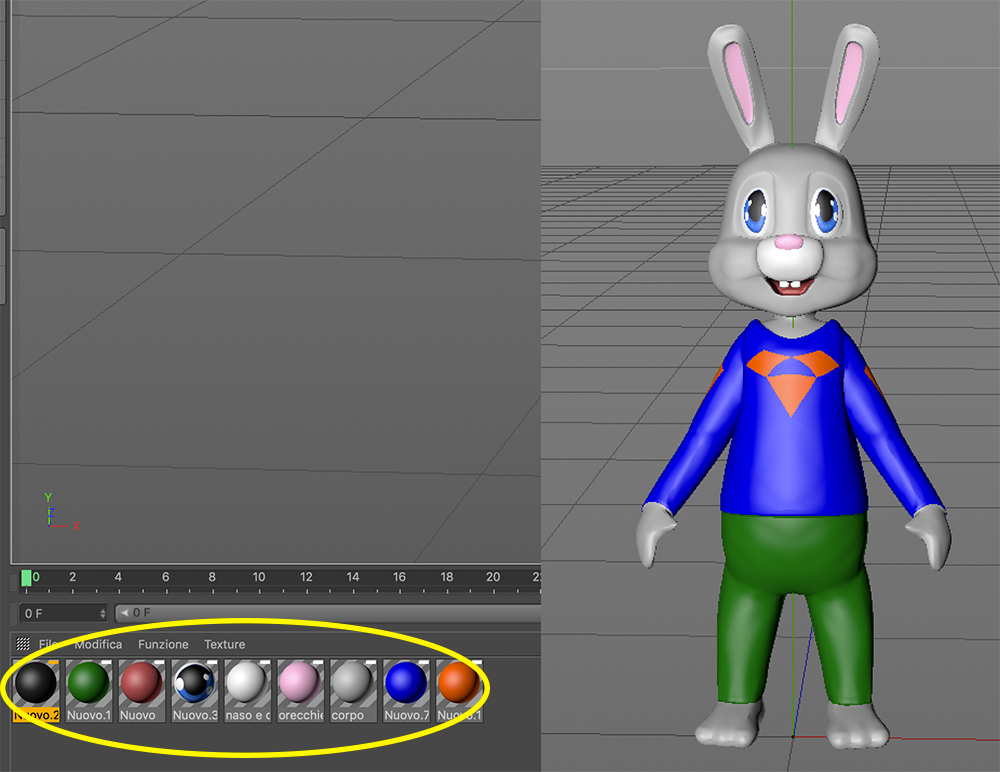Click the '0 F' preview range slider
Screen dimensions: 1000x772
click(x=328, y=612)
